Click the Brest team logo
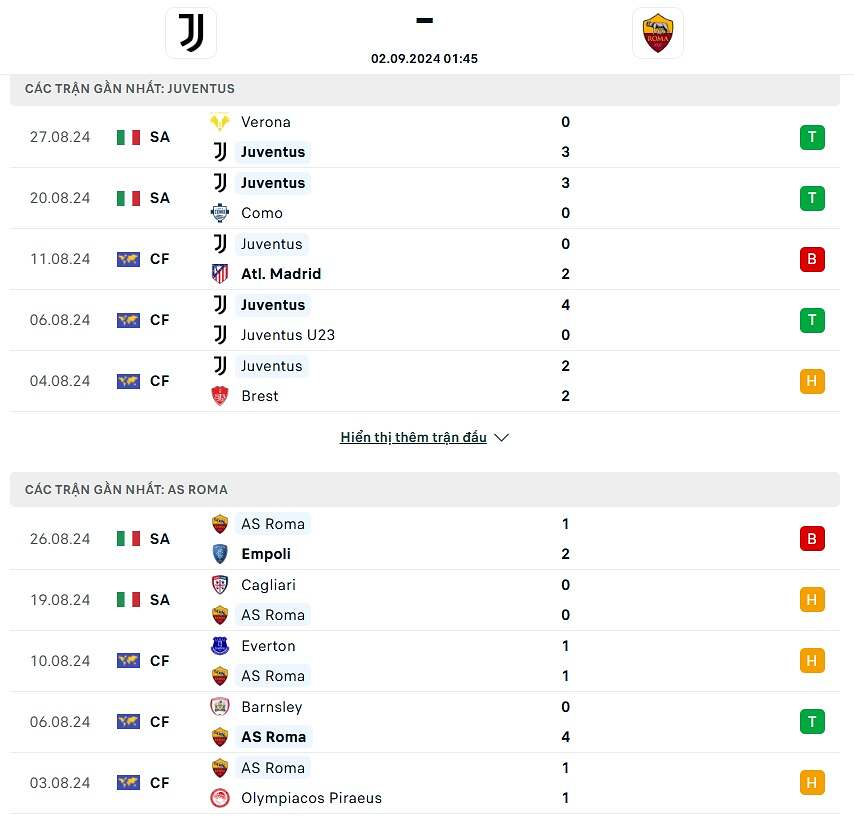Screen dimensions: 854x824 [220, 396]
